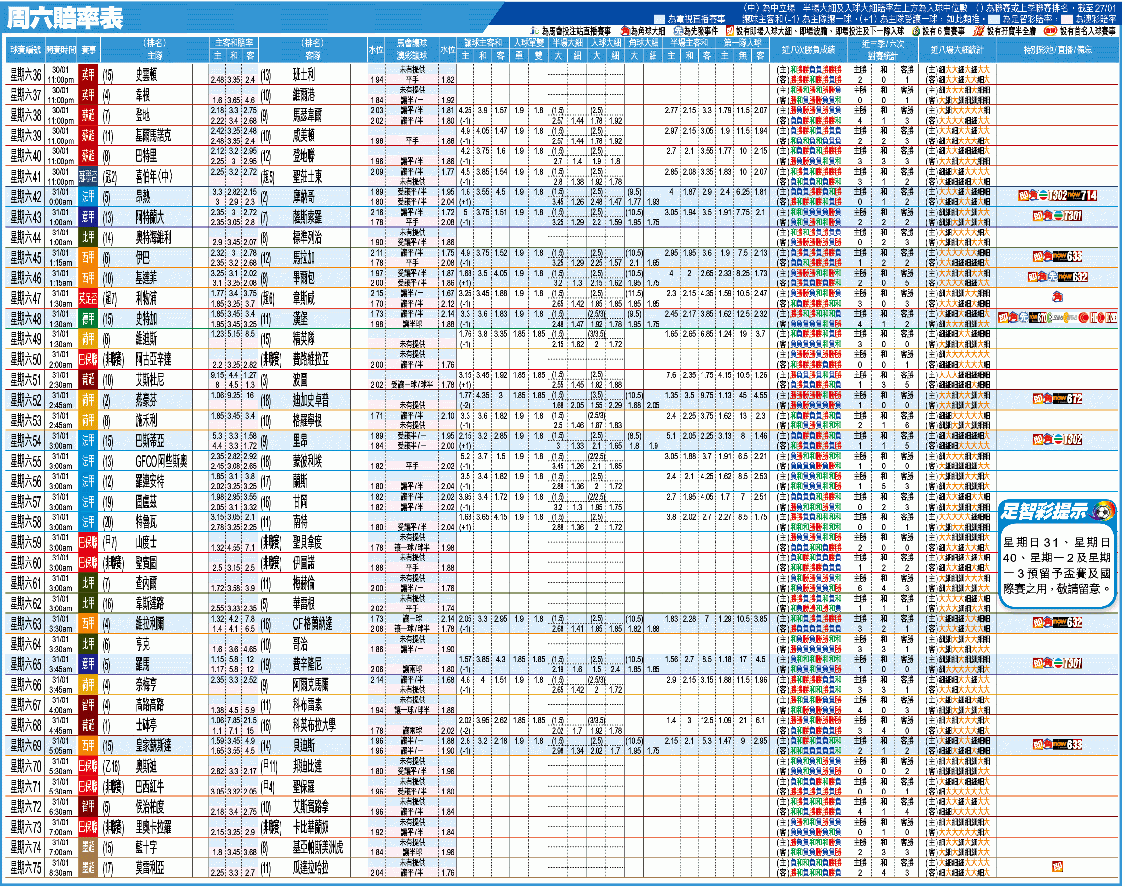Click the 球賽編號 column header
Screen dimensions: 1125x887
point(25,50)
